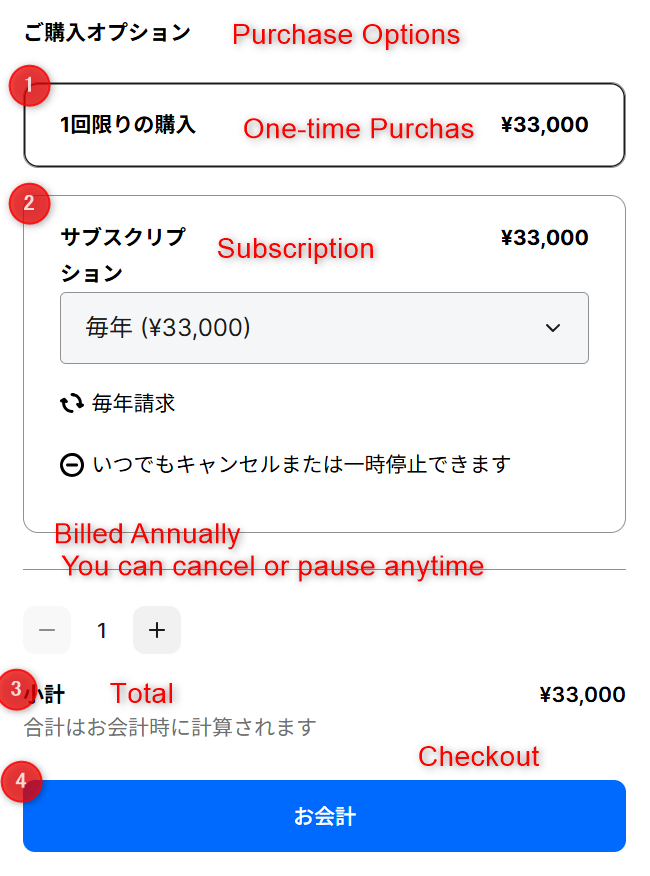Click the red "You can cancel or pause anytime" text

coord(273,567)
